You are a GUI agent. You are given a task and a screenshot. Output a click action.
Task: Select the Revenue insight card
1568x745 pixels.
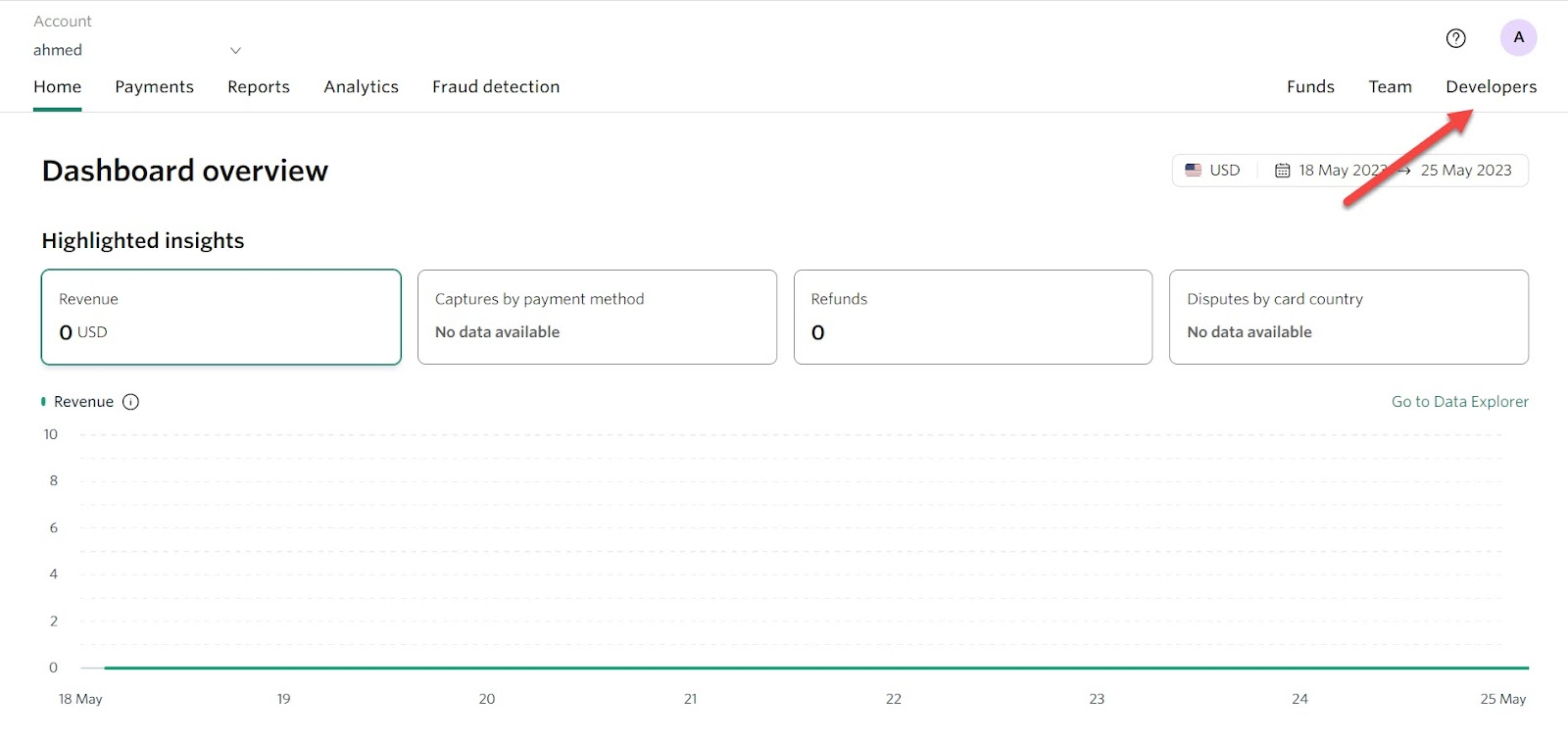click(221, 317)
